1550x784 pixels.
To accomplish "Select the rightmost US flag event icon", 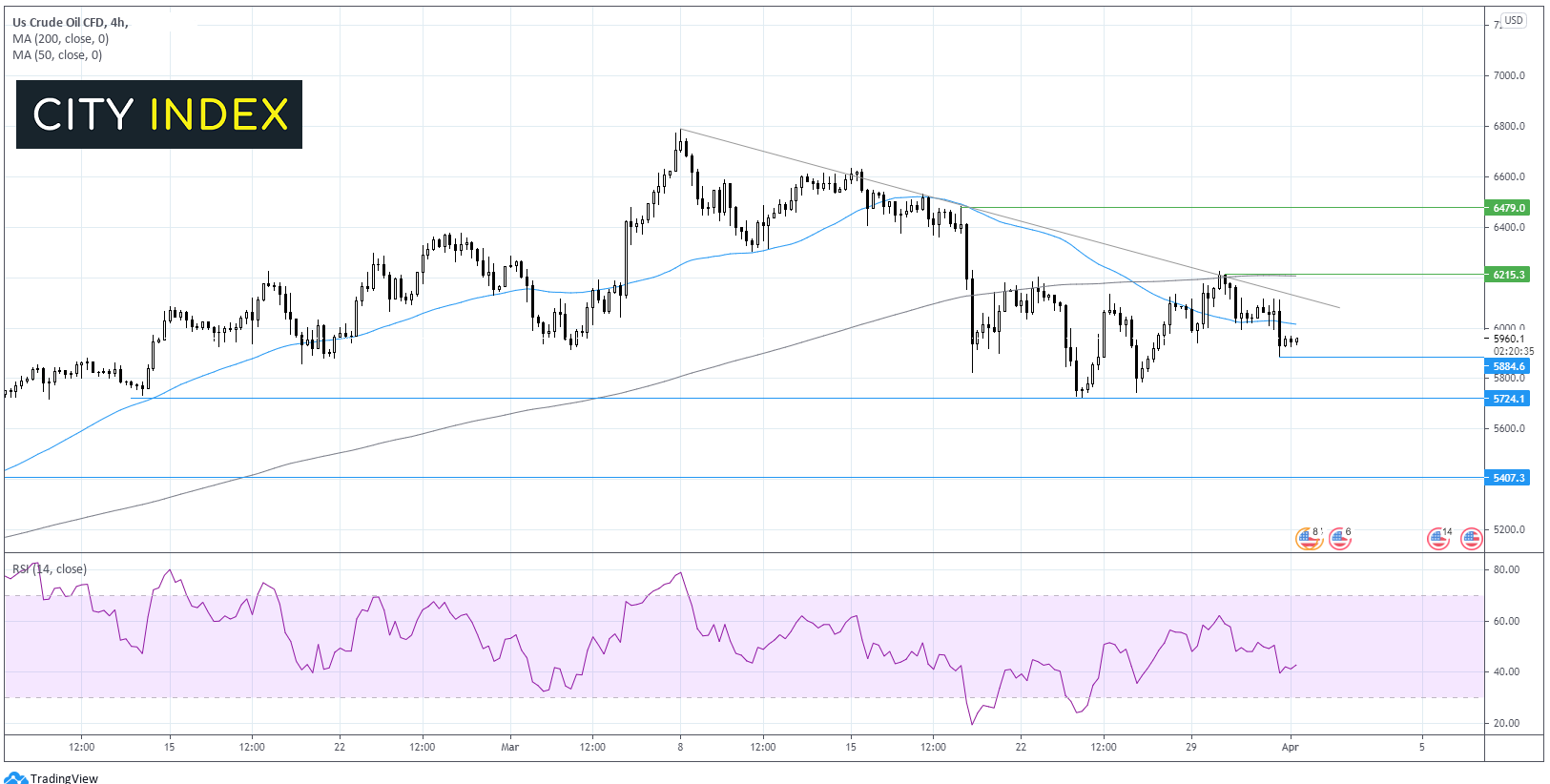I will click(1471, 539).
